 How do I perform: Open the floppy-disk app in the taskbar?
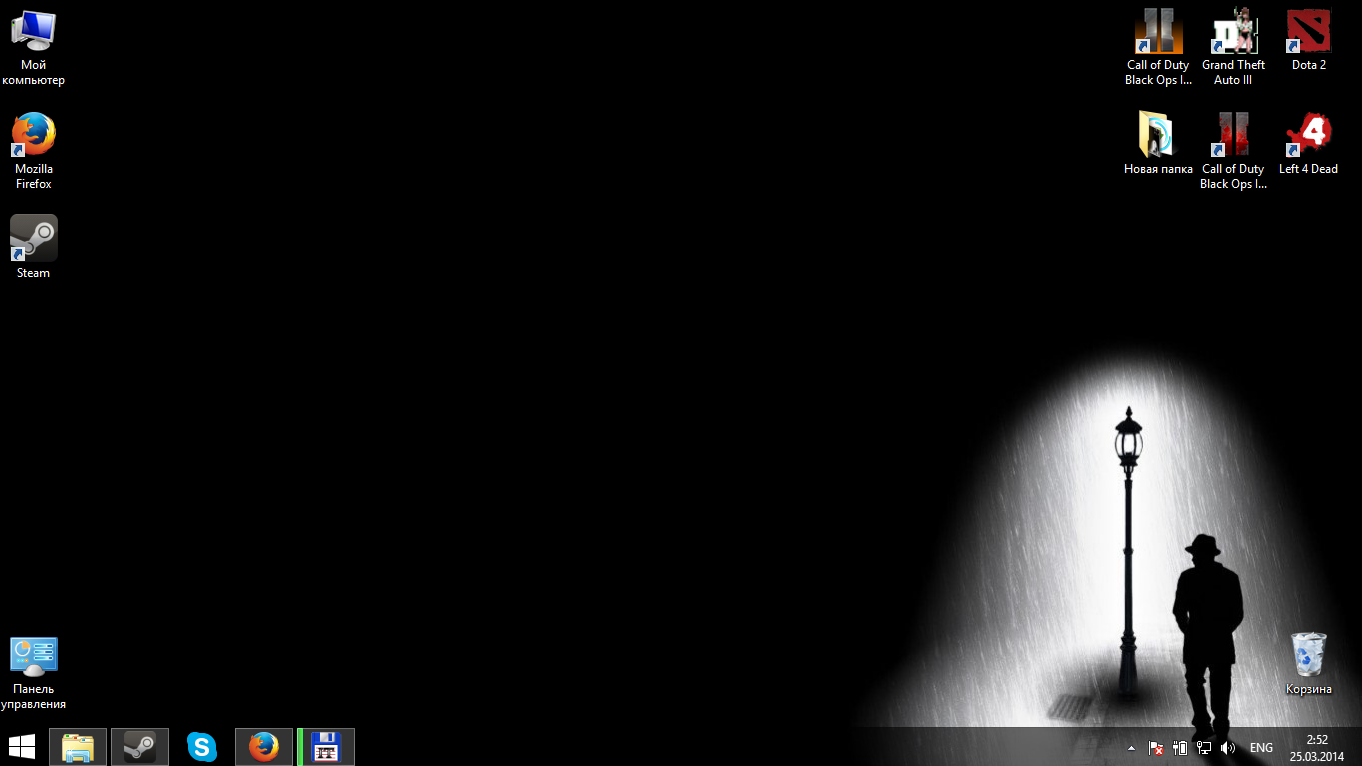[326, 747]
